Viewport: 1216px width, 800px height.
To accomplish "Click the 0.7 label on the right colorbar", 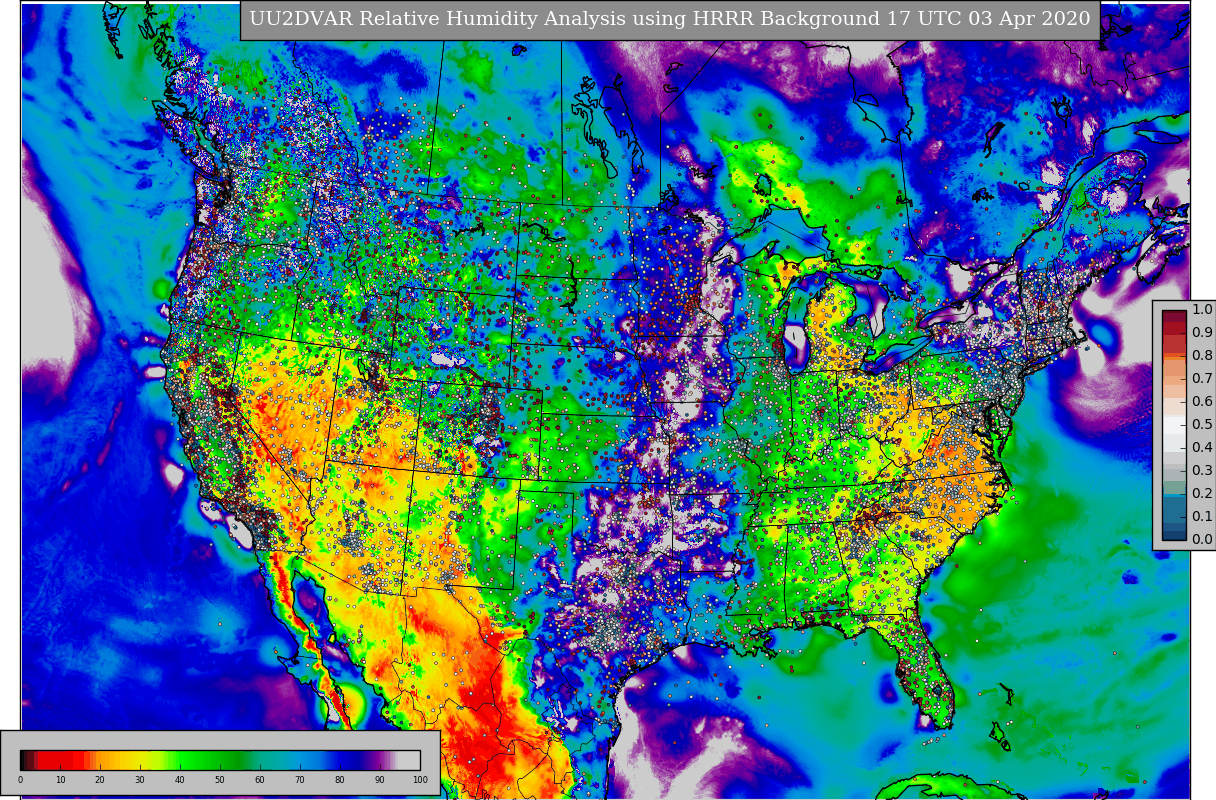I will [x=1202, y=378].
